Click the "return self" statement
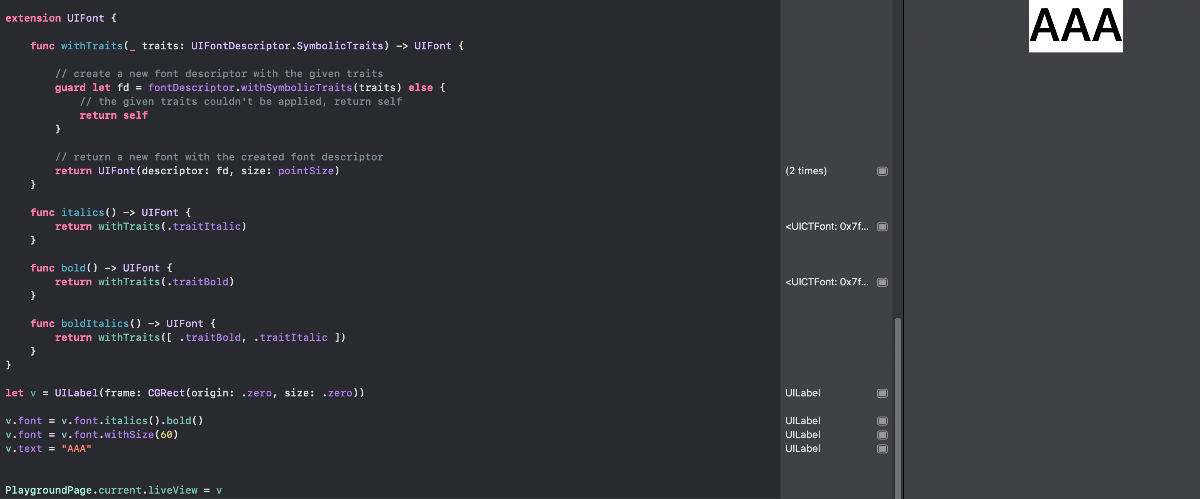Viewport: 1200px width, 499px height. [x=114, y=116]
